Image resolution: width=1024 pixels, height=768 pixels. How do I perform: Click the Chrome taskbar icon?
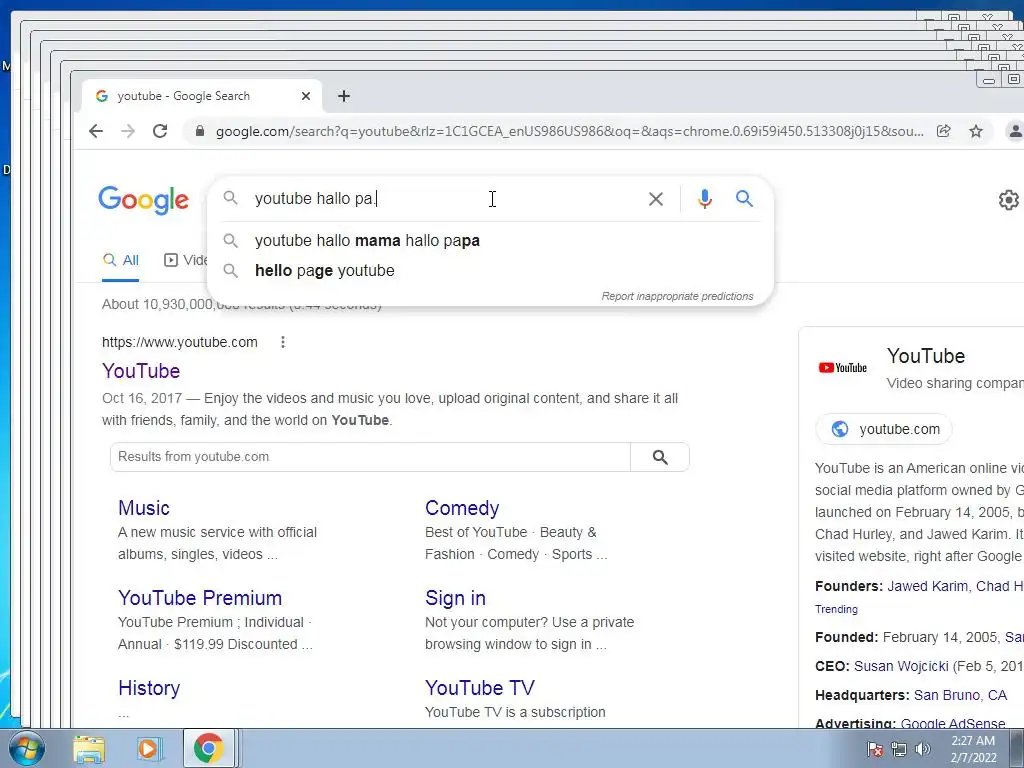pyautogui.click(x=208, y=748)
